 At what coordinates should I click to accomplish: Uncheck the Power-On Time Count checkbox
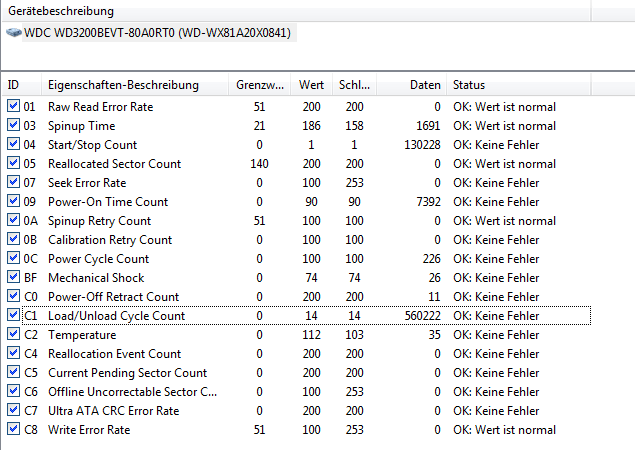13,201
